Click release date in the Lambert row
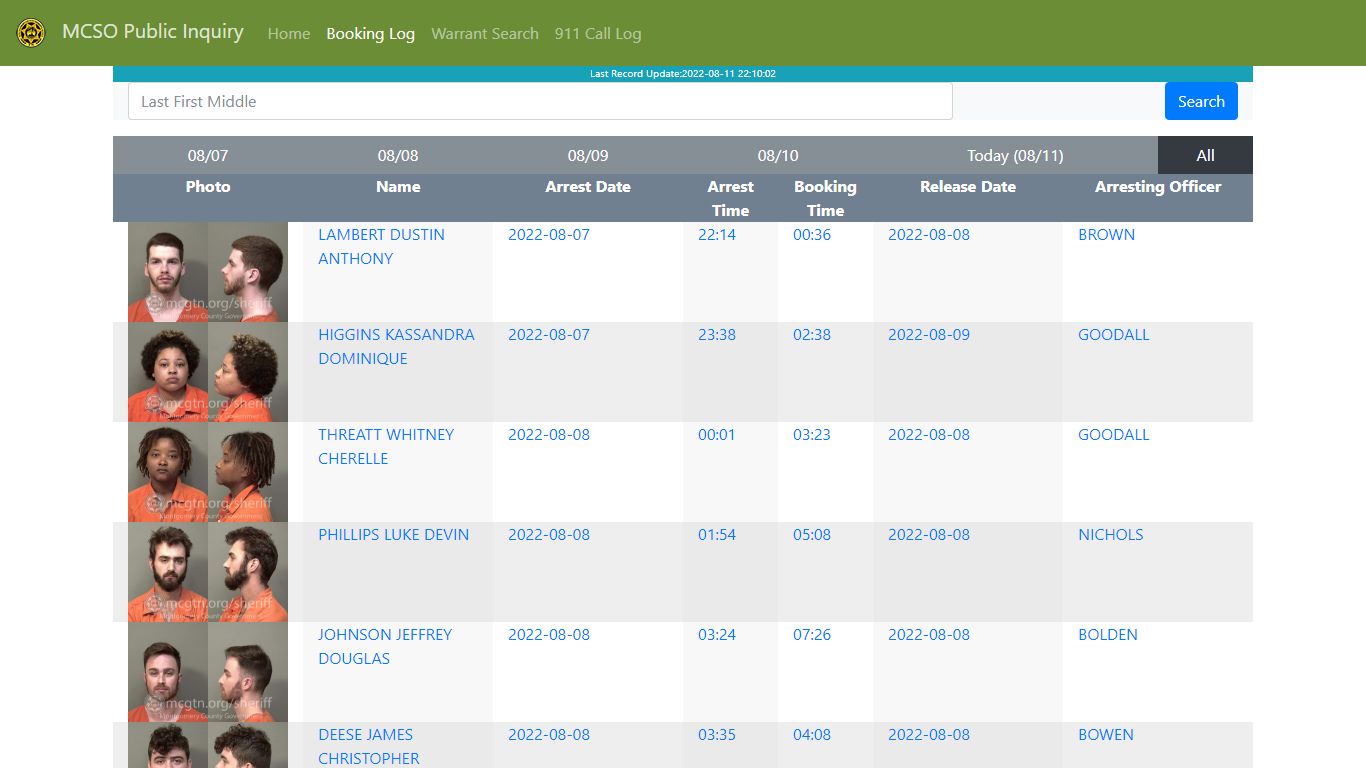Viewport: 1366px width, 768px height. coord(929,234)
